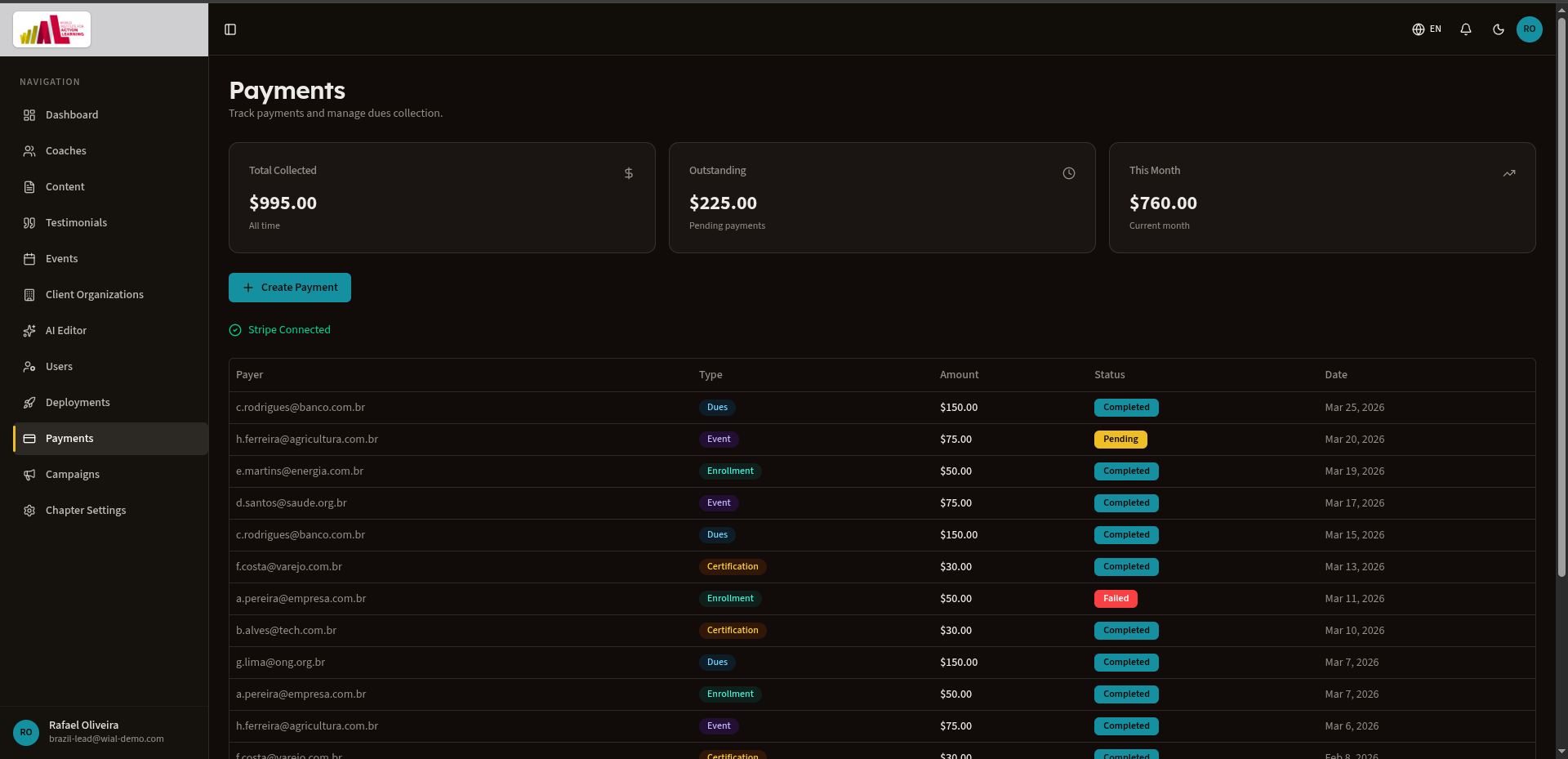Click the Dues tag for g.lima@ong.org.br
1568x759 pixels.
point(717,663)
